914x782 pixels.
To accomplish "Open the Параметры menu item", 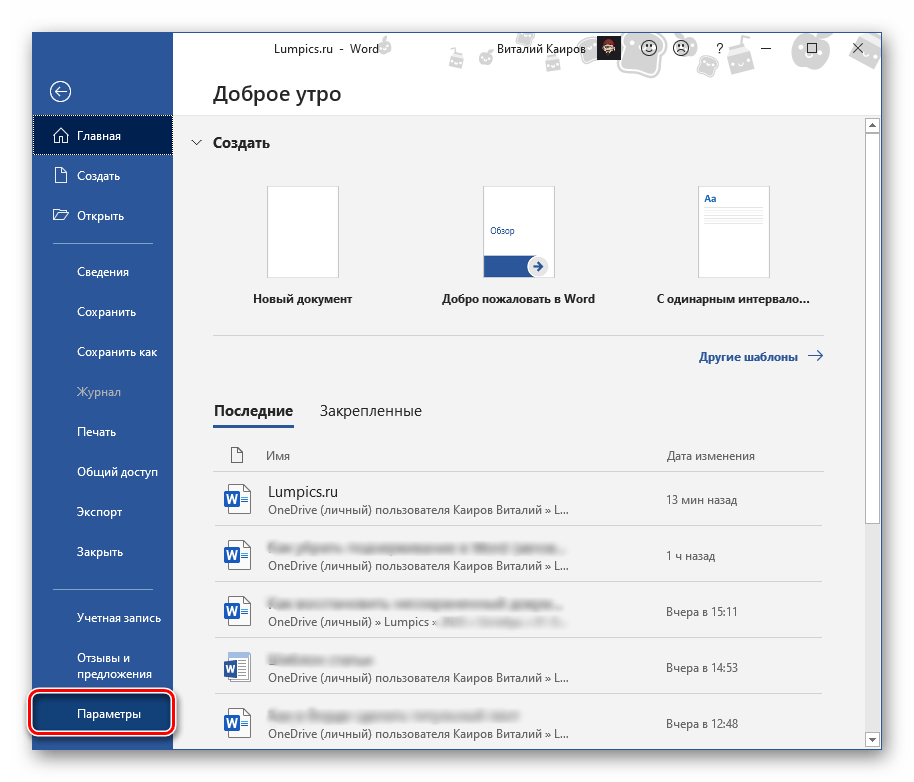I will coord(103,714).
